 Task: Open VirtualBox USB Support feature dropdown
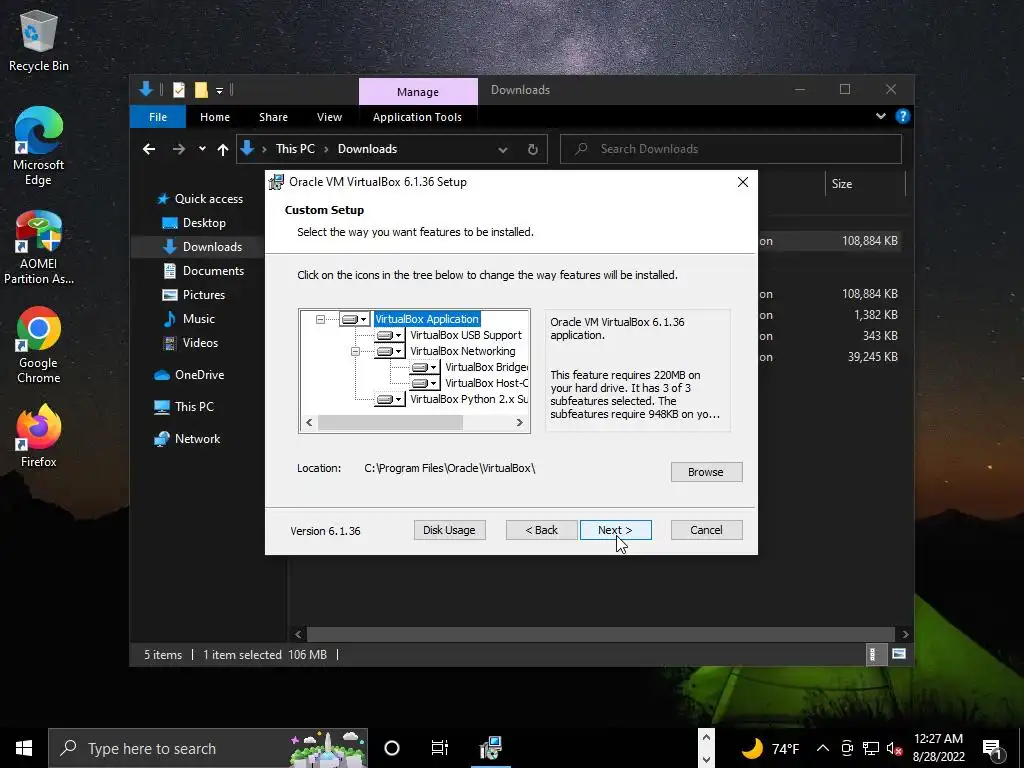(389, 336)
